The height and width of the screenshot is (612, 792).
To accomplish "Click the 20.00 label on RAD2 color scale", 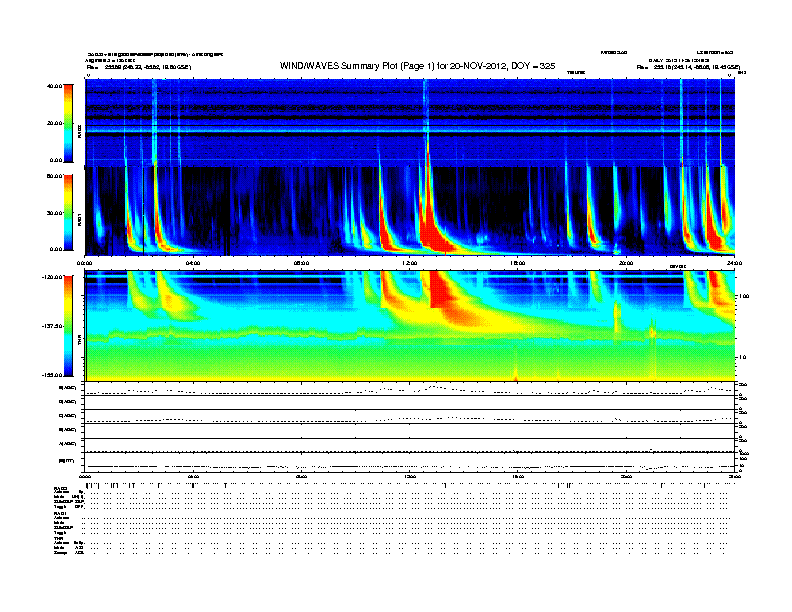I will coord(54,123).
